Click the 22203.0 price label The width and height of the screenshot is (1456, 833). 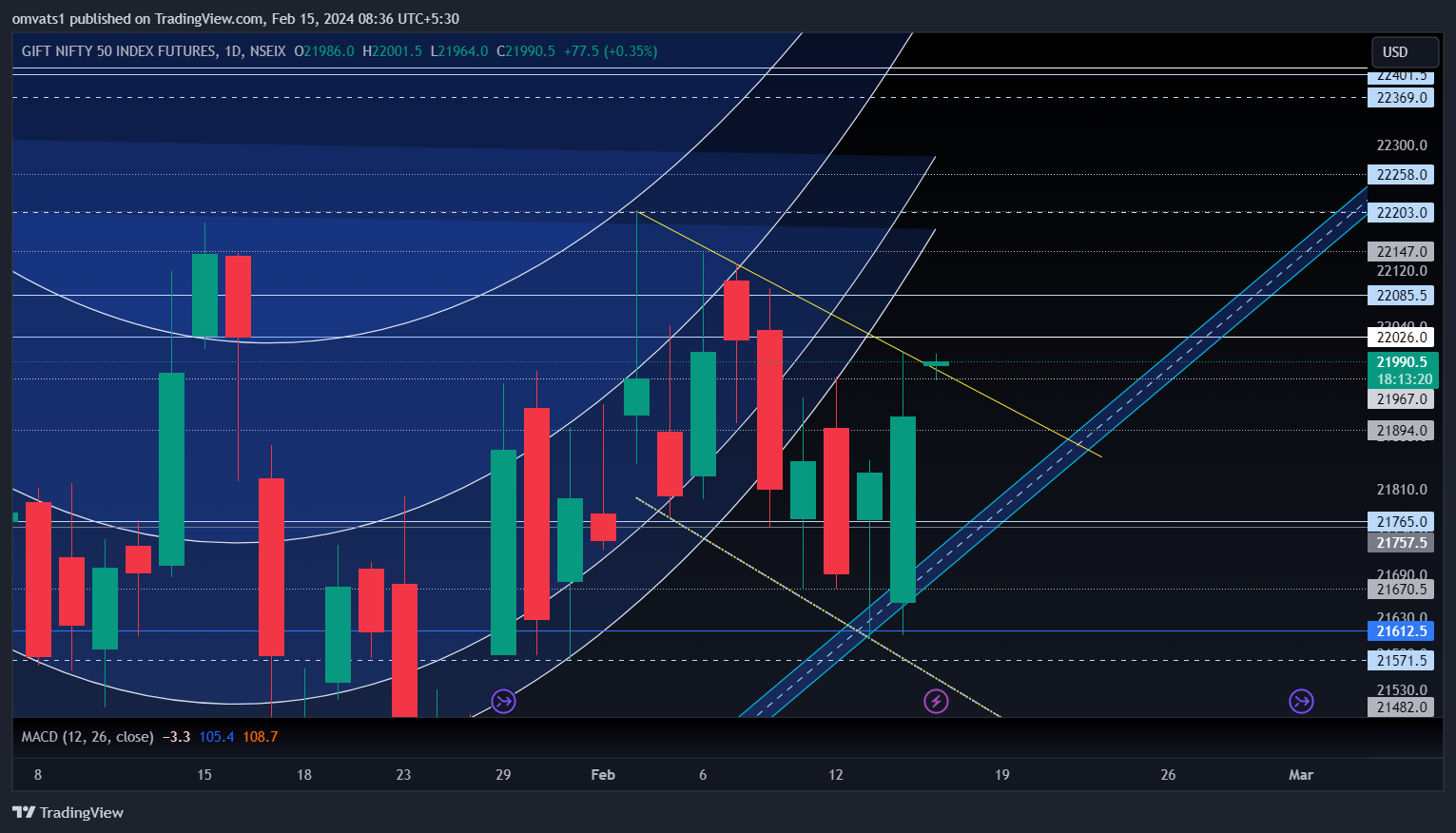click(x=1401, y=213)
